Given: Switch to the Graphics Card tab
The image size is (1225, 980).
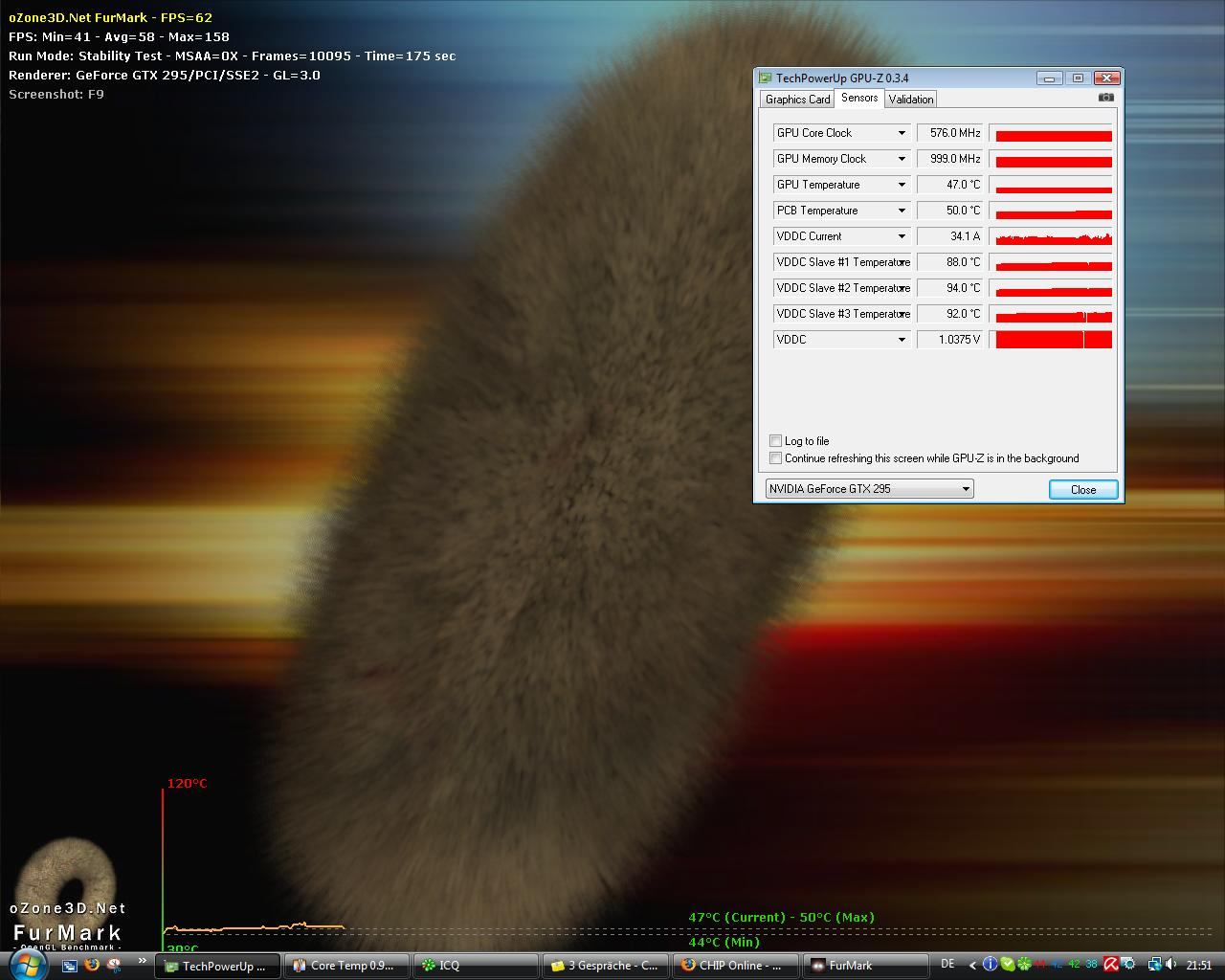Looking at the screenshot, I should 797,100.
